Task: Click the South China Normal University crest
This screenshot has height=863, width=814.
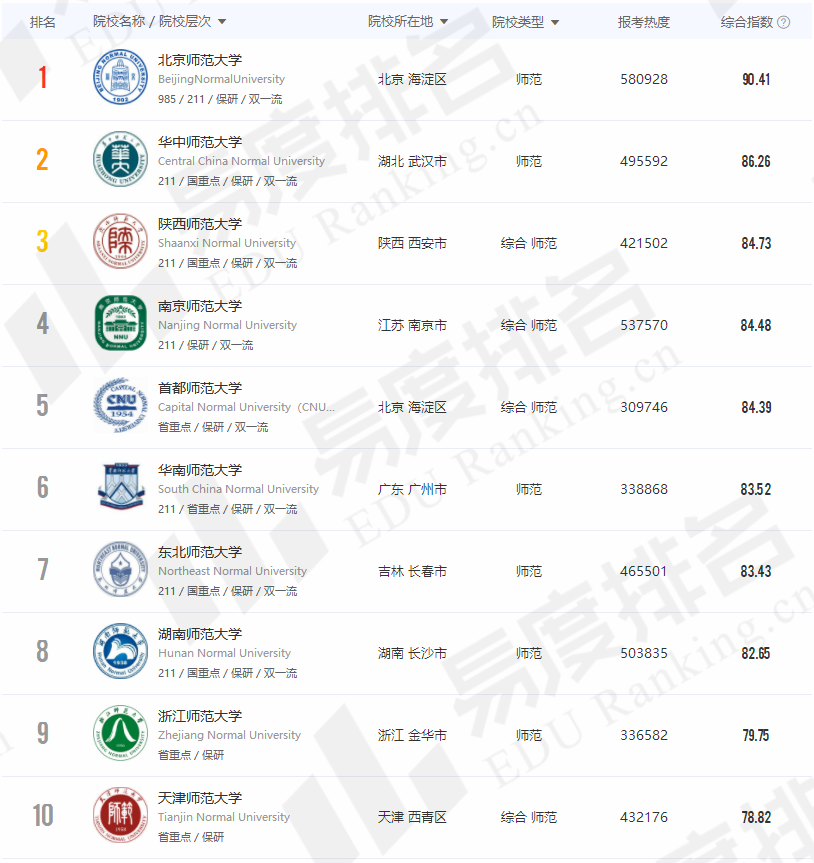Action: (121, 486)
